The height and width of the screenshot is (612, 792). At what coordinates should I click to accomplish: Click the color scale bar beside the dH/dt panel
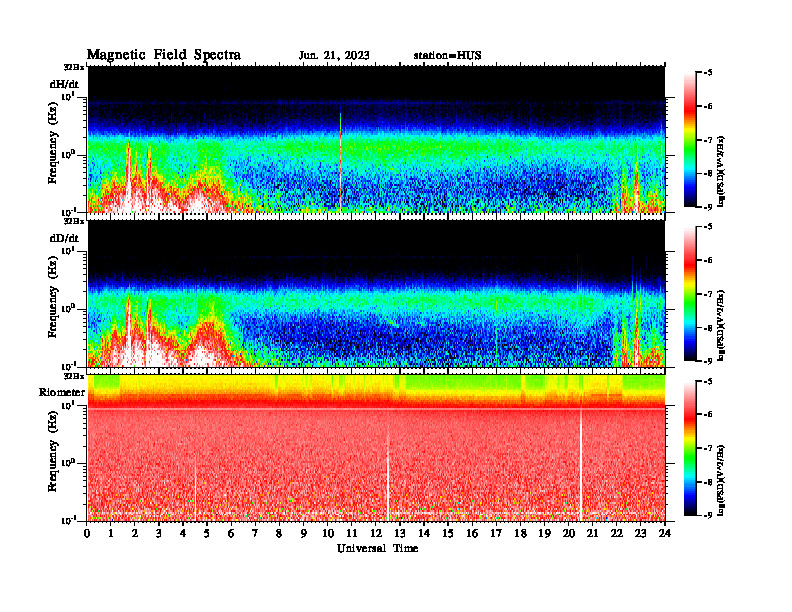[x=690, y=140]
